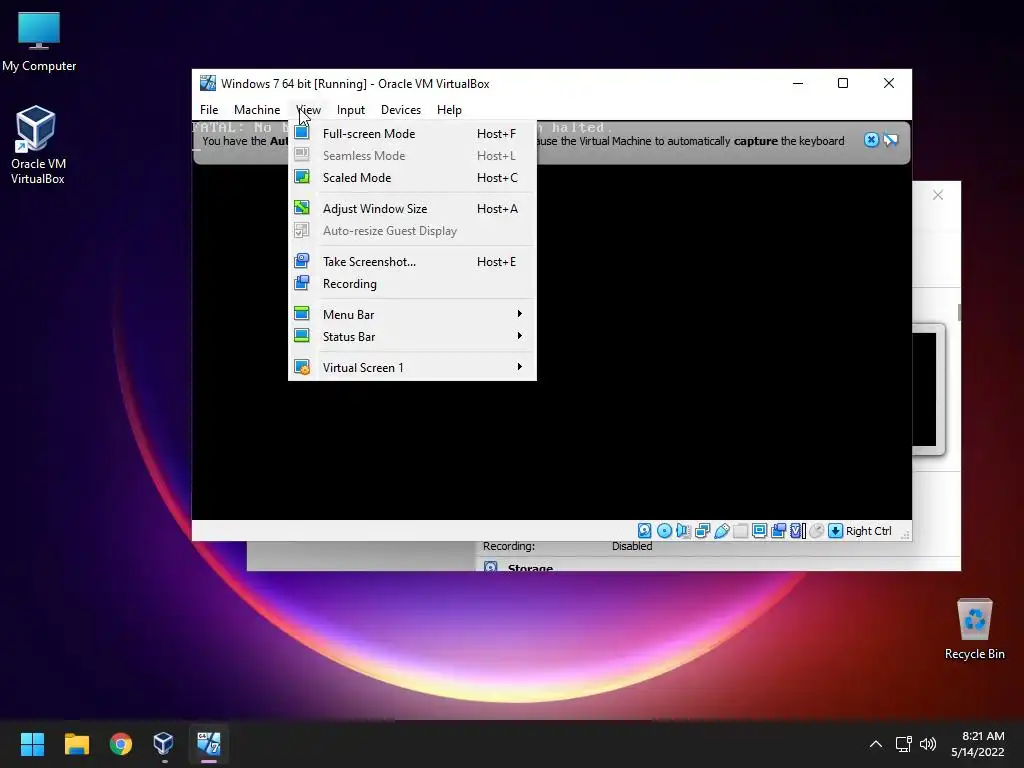
Task: Click the Full-screen Mode icon
Action: [x=302, y=133]
